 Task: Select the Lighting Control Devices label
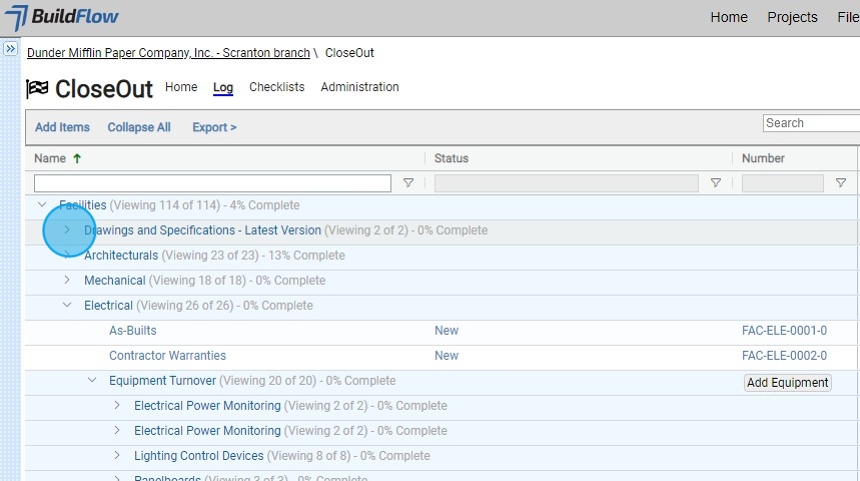coord(199,456)
